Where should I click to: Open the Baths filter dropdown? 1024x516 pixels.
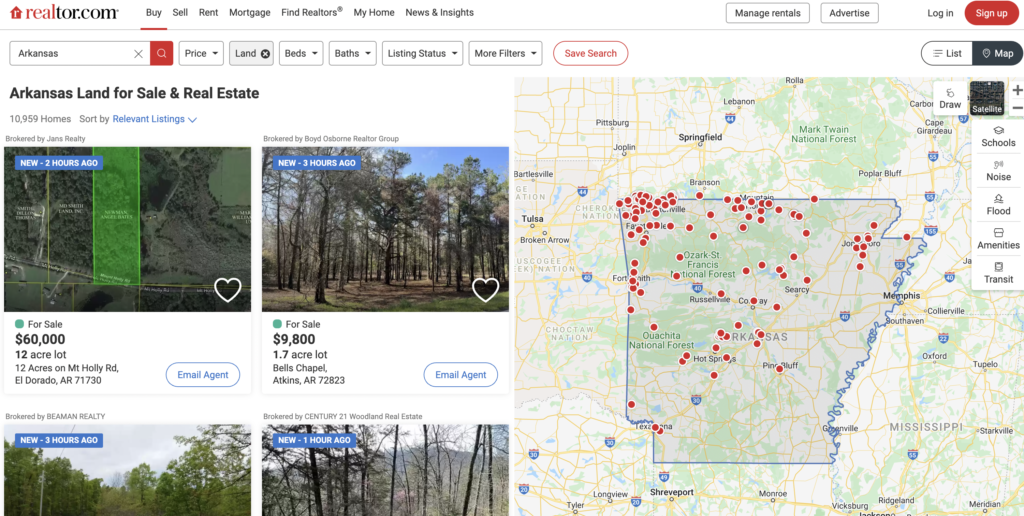[353, 54]
